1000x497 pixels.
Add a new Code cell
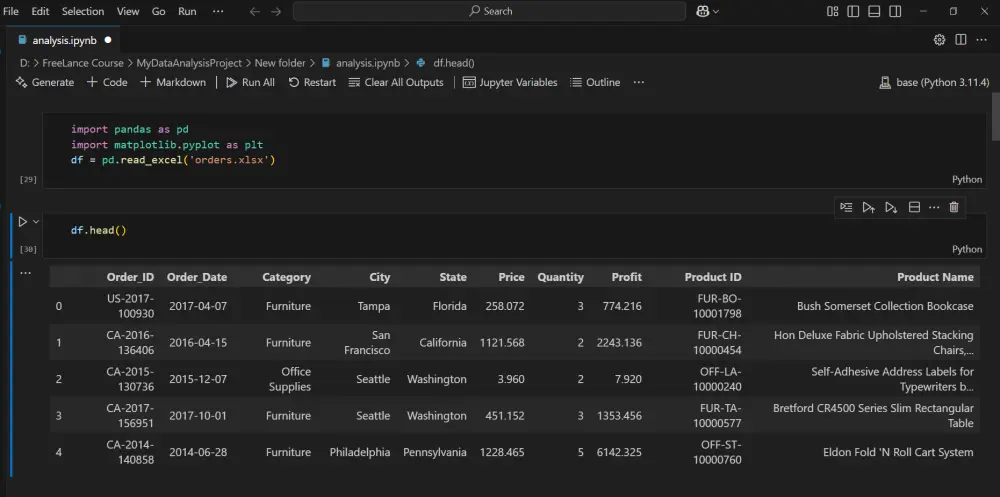107,82
